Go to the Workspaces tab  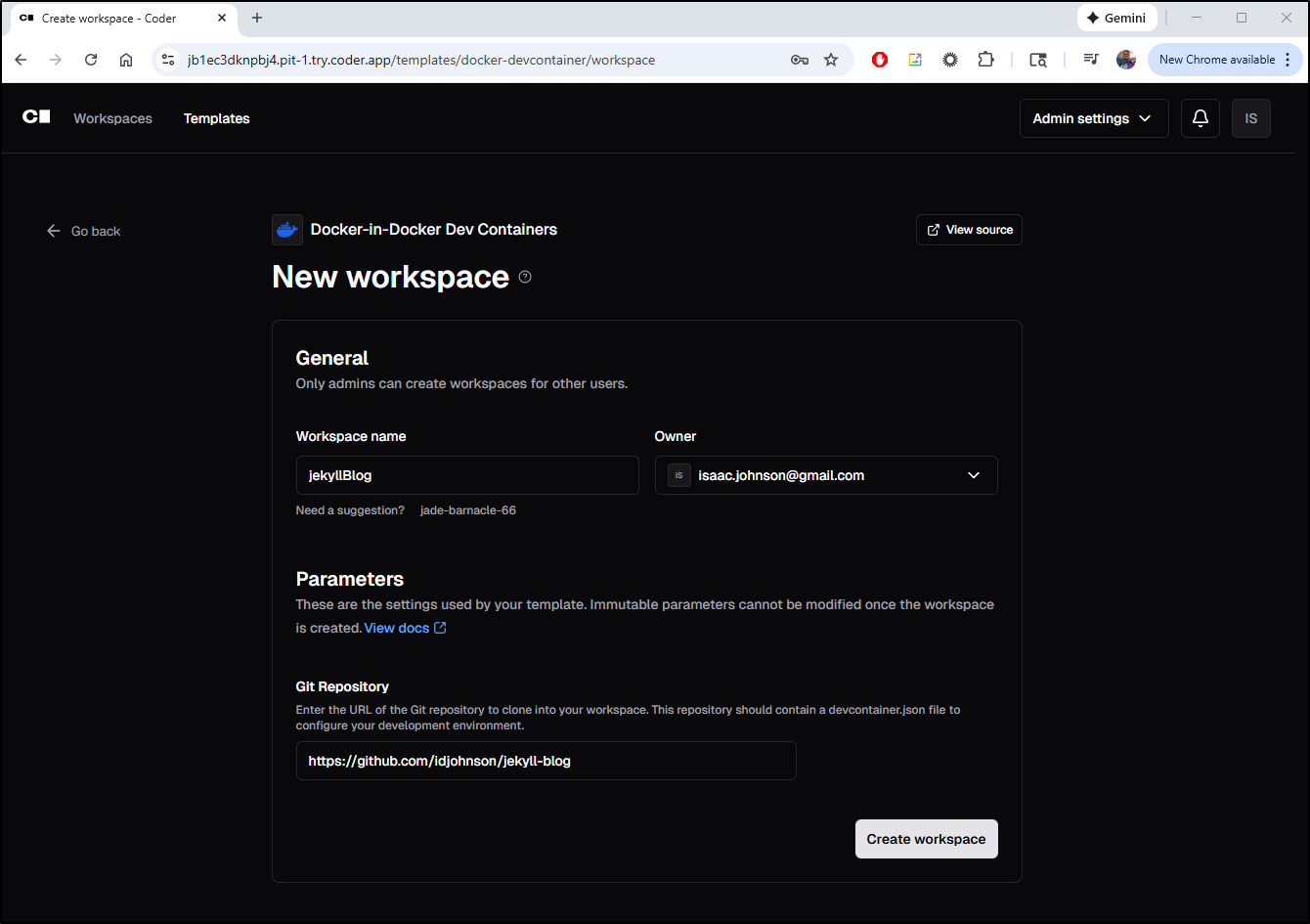coord(112,118)
